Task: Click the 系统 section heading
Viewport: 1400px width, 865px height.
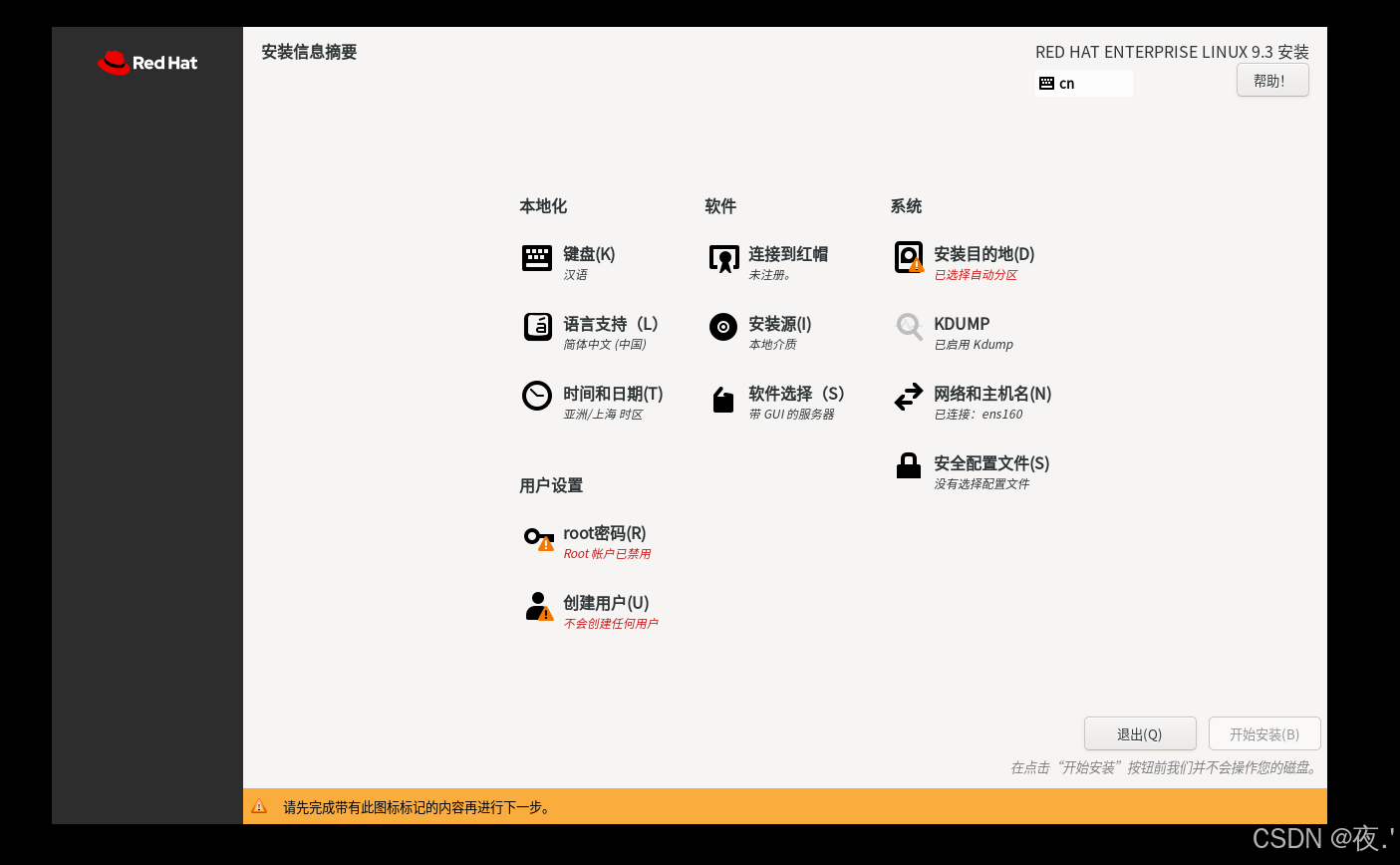Action: 906,206
